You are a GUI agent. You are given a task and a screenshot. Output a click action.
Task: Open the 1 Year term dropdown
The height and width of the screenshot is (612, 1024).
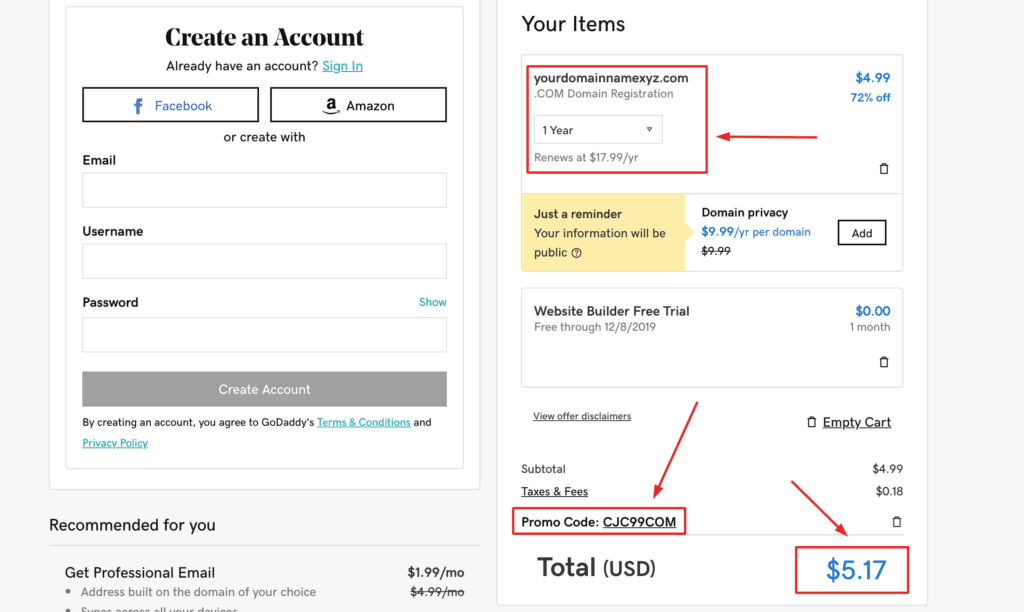[598, 130]
